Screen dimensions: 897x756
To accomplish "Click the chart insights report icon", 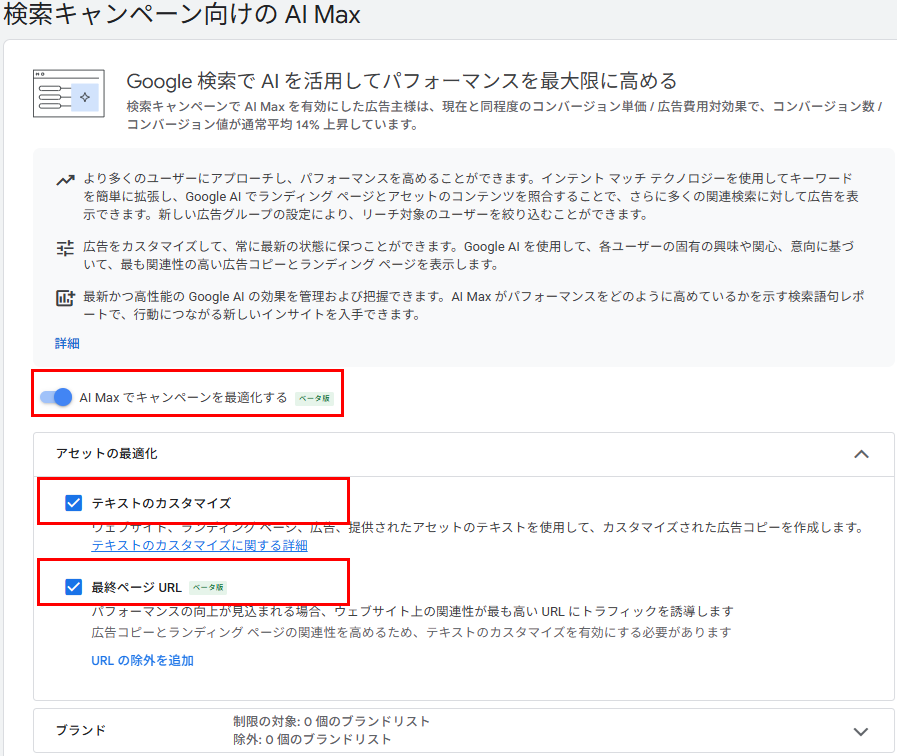I will [65, 298].
